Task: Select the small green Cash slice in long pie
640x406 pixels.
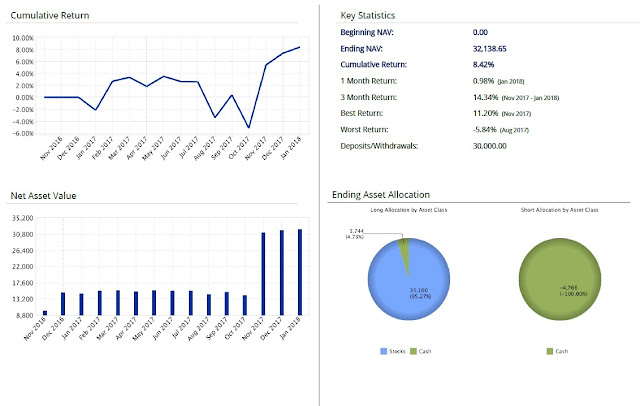Action: click(404, 253)
